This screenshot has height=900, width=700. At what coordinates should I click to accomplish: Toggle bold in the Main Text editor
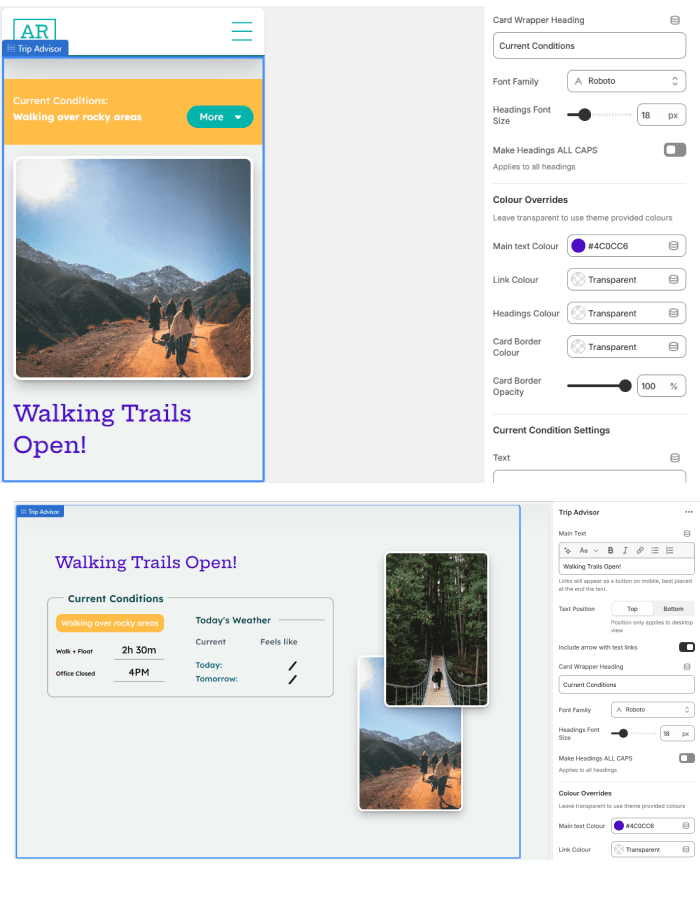pyautogui.click(x=611, y=550)
